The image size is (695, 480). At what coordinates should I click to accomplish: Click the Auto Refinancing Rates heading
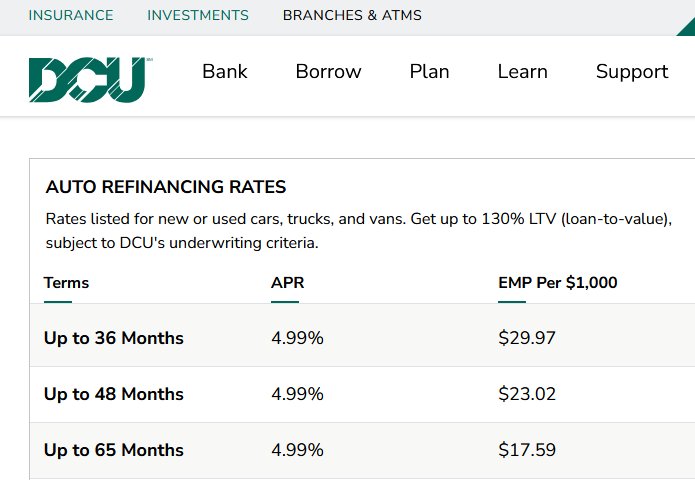coord(166,187)
